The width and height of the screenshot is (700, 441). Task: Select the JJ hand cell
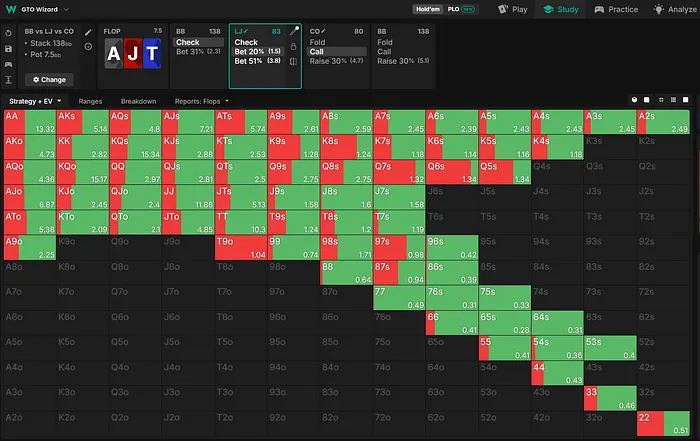coord(188,197)
